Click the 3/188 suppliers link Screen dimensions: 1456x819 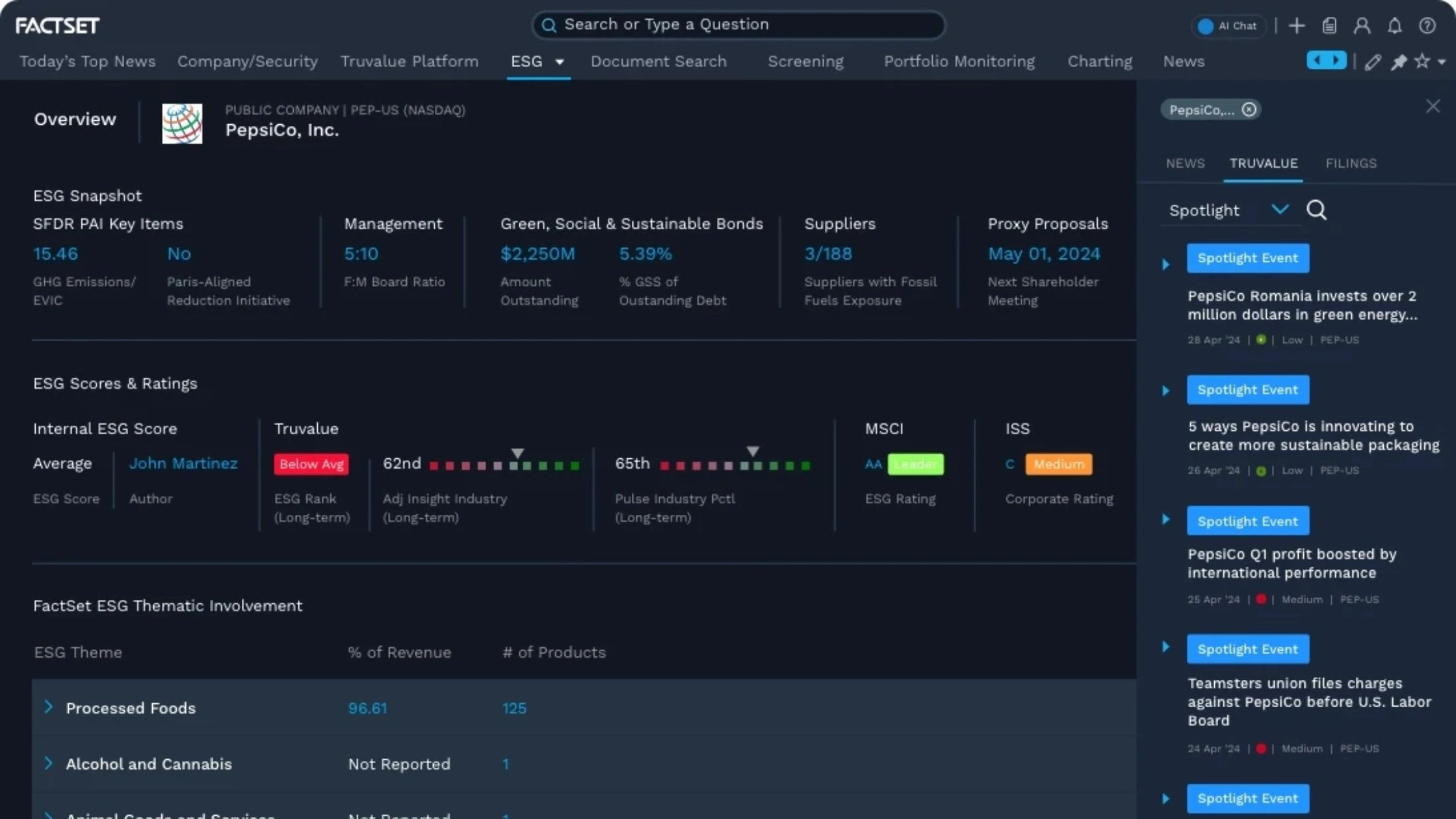(x=827, y=253)
